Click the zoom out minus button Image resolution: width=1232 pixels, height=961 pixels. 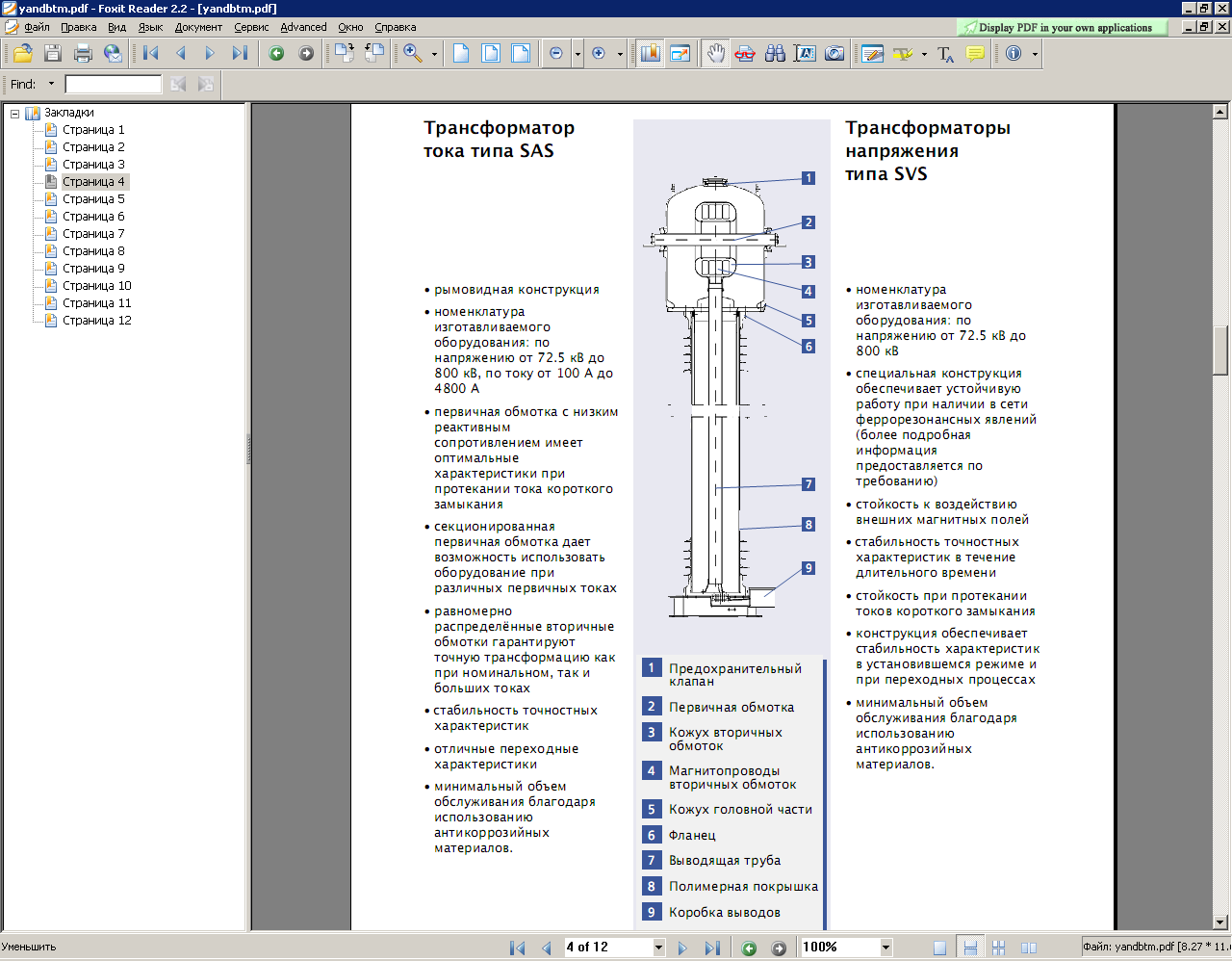tap(556, 54)
